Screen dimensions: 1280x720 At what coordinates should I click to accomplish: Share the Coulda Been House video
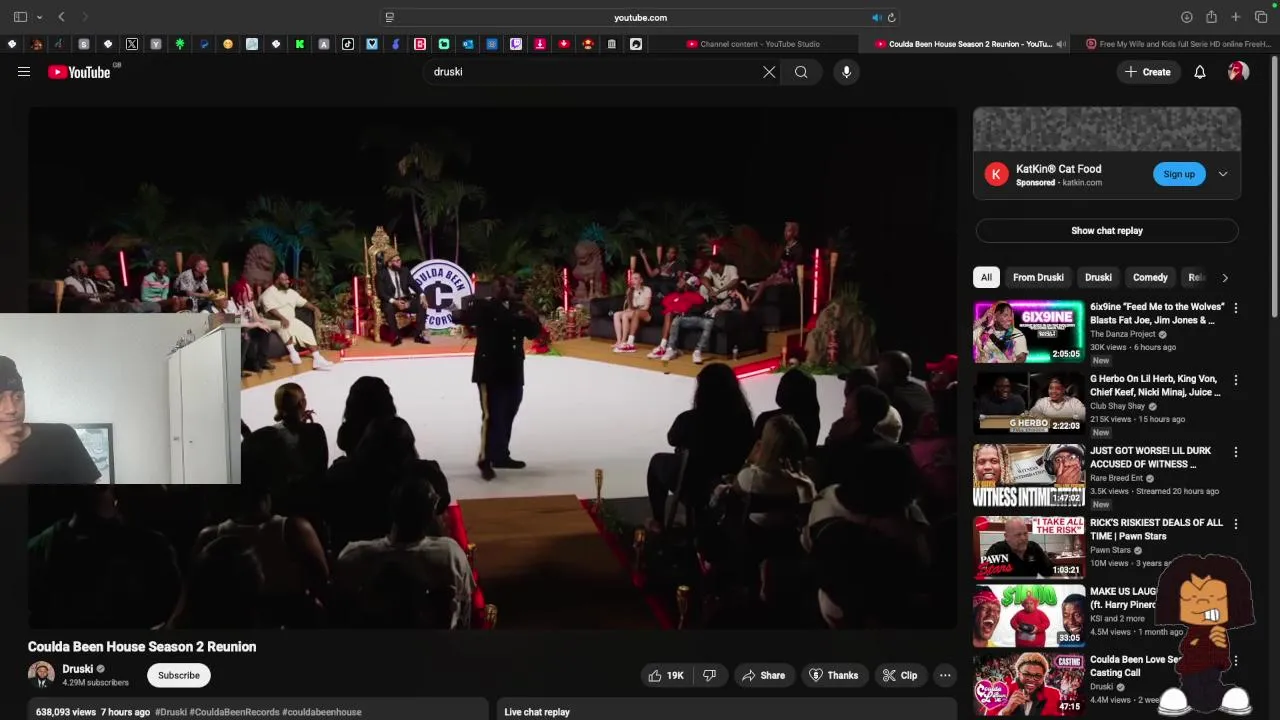[x=763, y=675]
